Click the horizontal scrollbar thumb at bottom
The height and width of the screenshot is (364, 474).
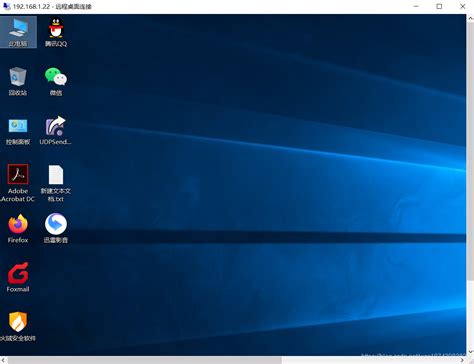(x=145, y=360)
